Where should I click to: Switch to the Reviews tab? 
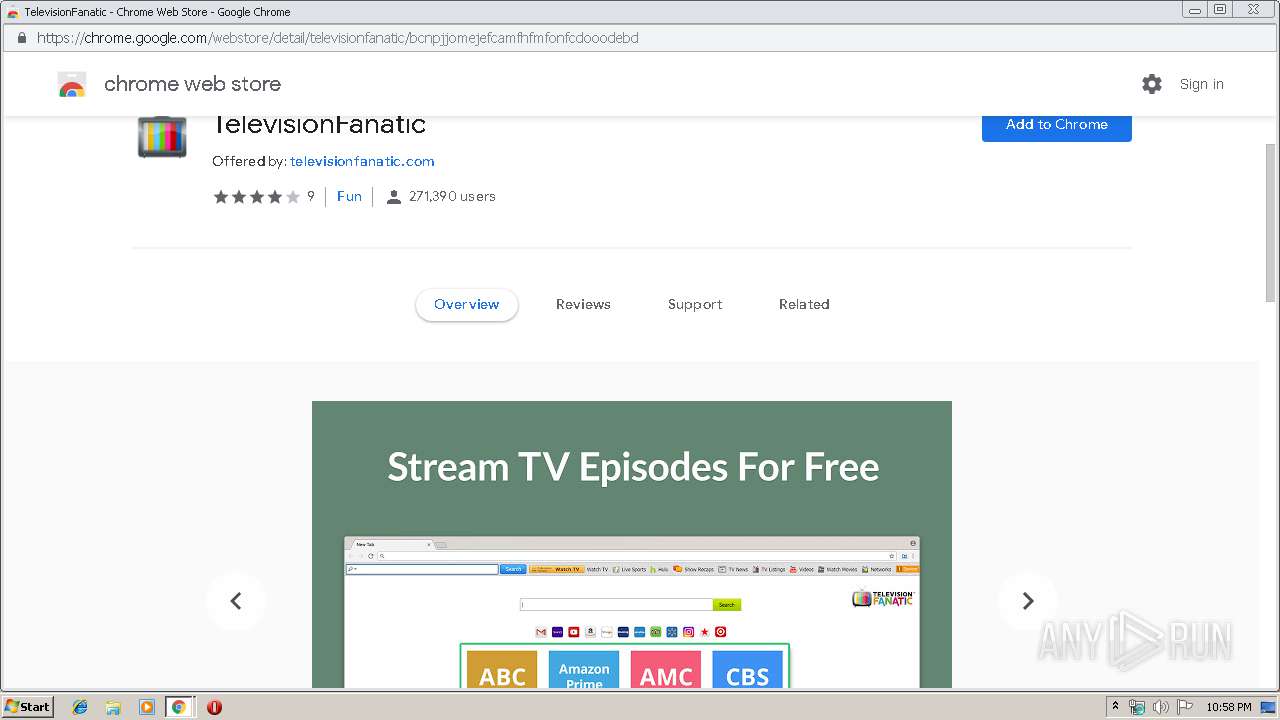tap(583, 305)
